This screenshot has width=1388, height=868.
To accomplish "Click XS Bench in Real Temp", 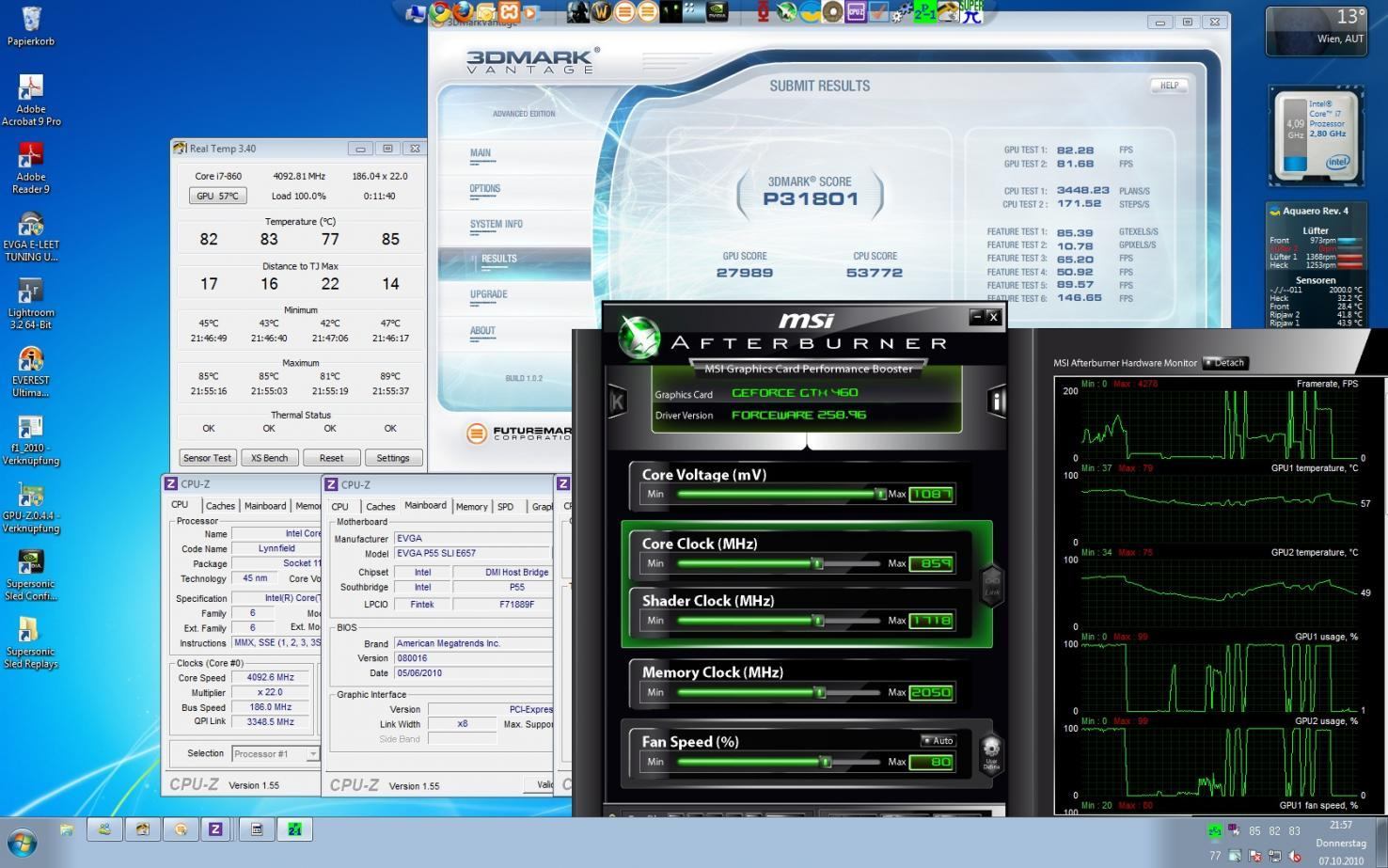I will point(269,458).
